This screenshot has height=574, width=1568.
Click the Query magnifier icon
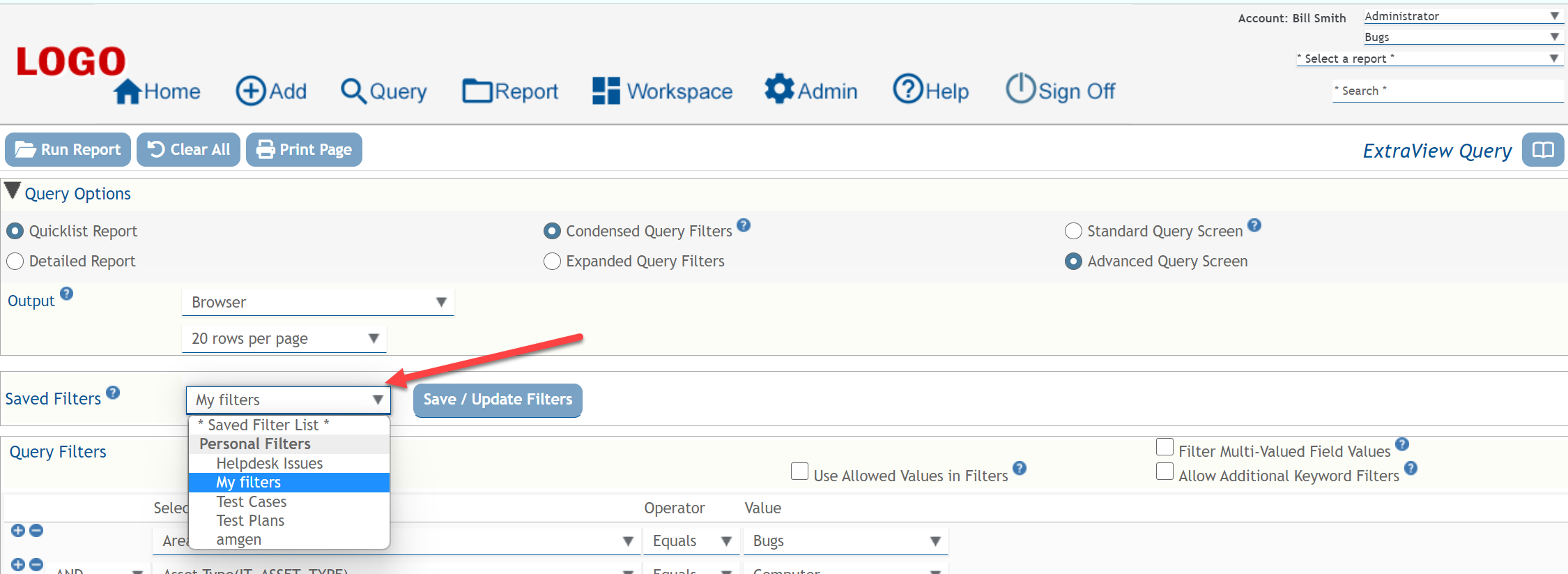(x=353, y=91)
